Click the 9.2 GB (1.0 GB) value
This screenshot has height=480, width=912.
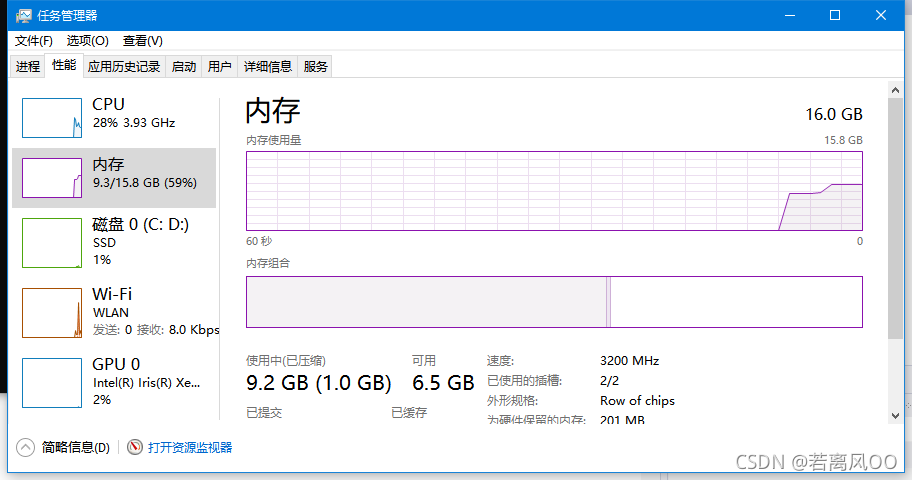point(319,383)
